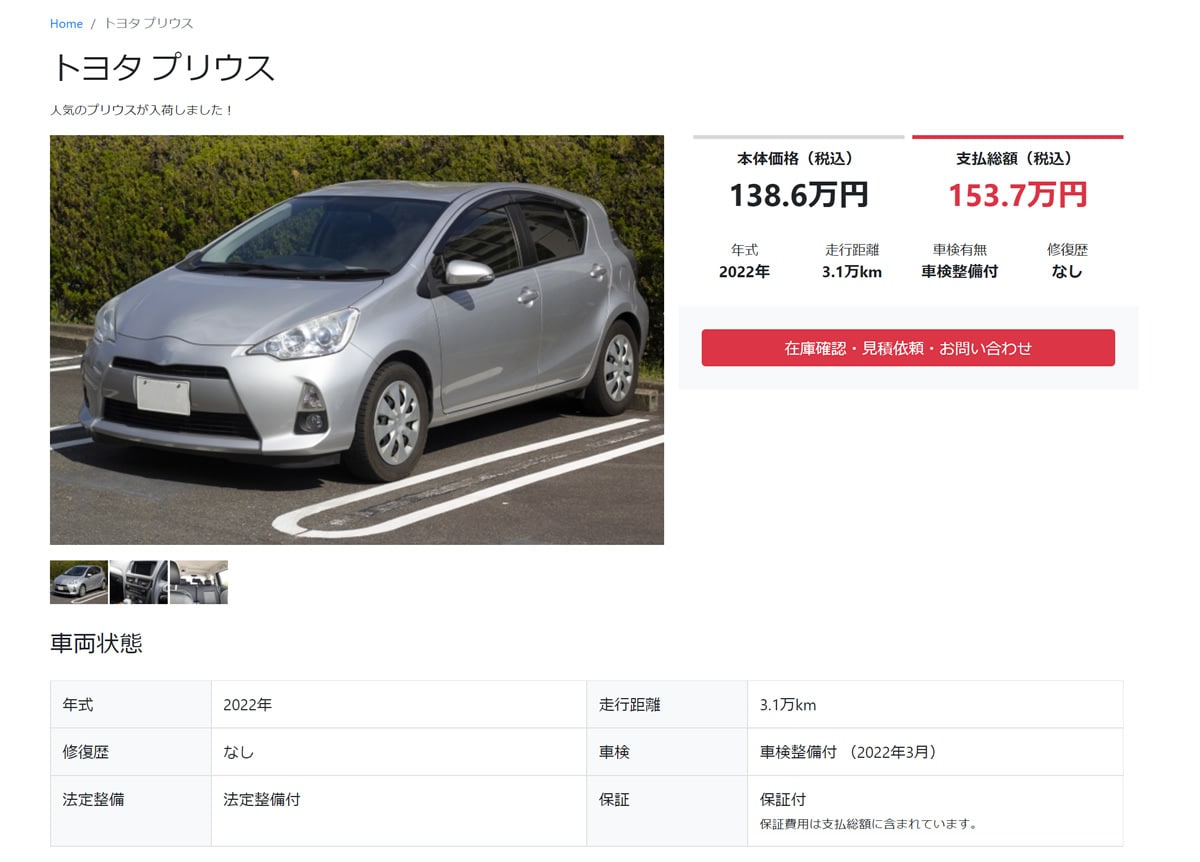
Task: Click the 車両状態 section heading
Action: point(96,643)
